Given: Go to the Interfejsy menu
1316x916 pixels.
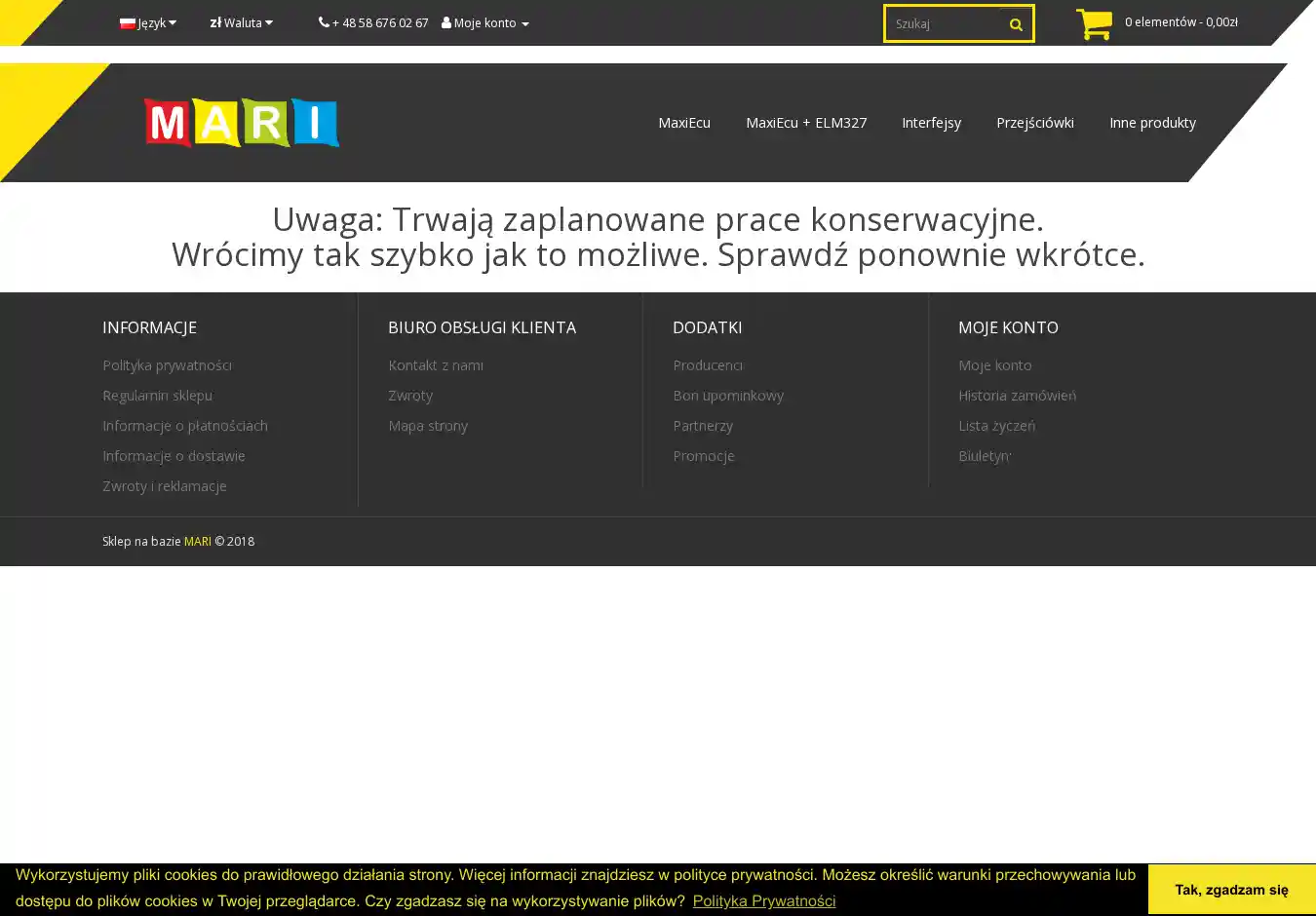Looking at the screenshot, I should [931, 123].
